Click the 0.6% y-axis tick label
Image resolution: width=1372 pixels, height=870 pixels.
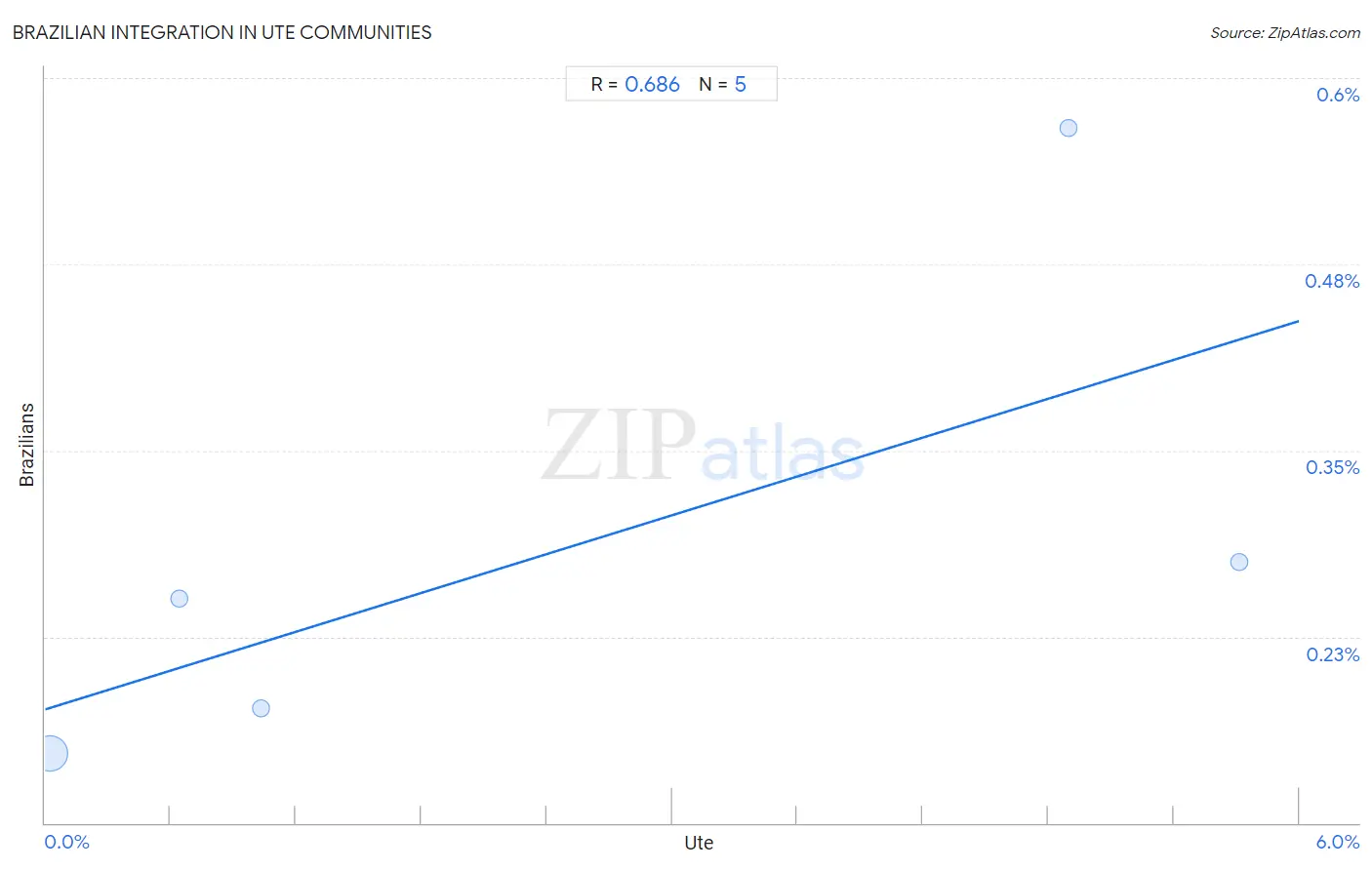click(1338, 95)
